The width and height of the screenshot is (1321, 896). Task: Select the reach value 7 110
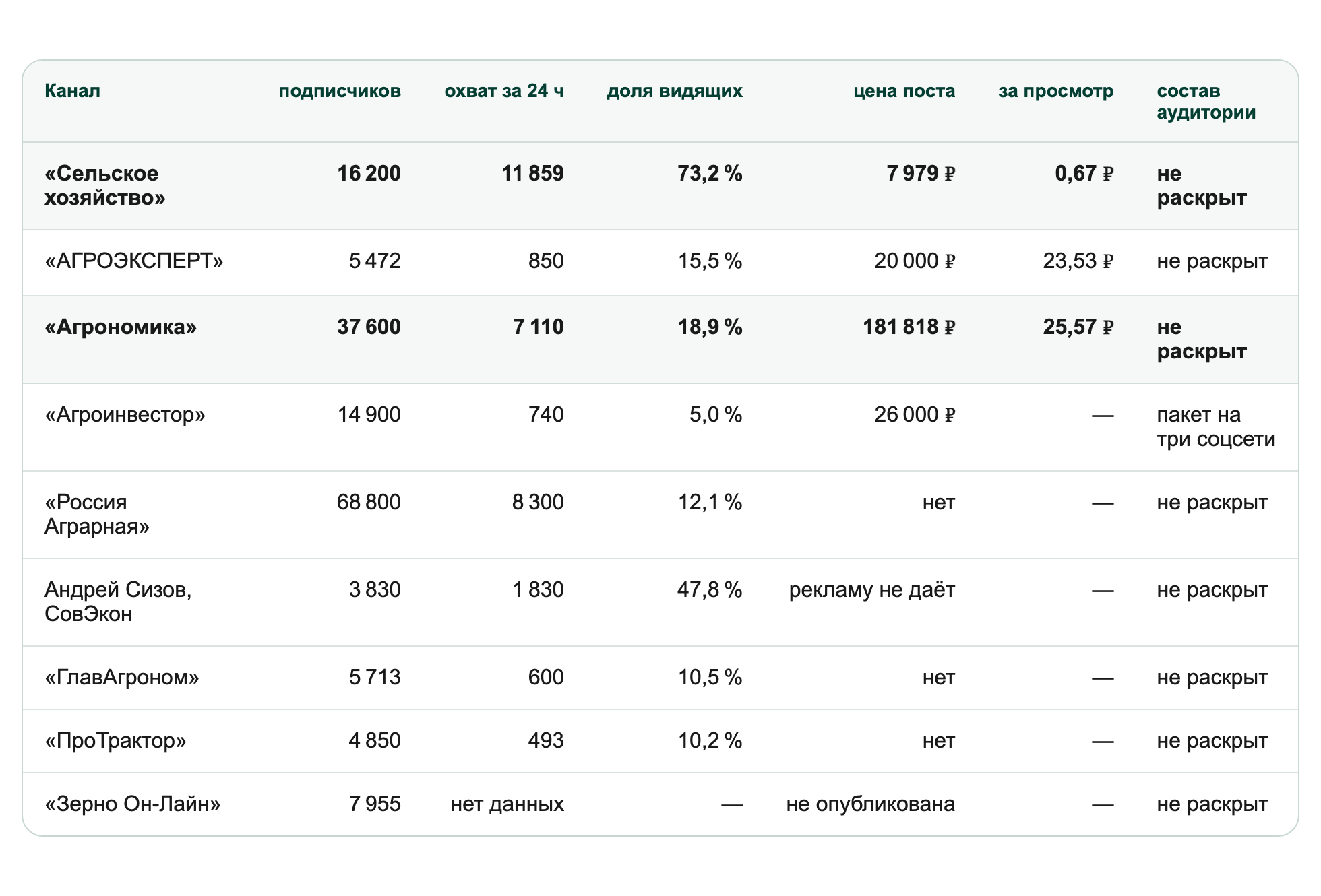pyautogui.click(x=539, y=327)
